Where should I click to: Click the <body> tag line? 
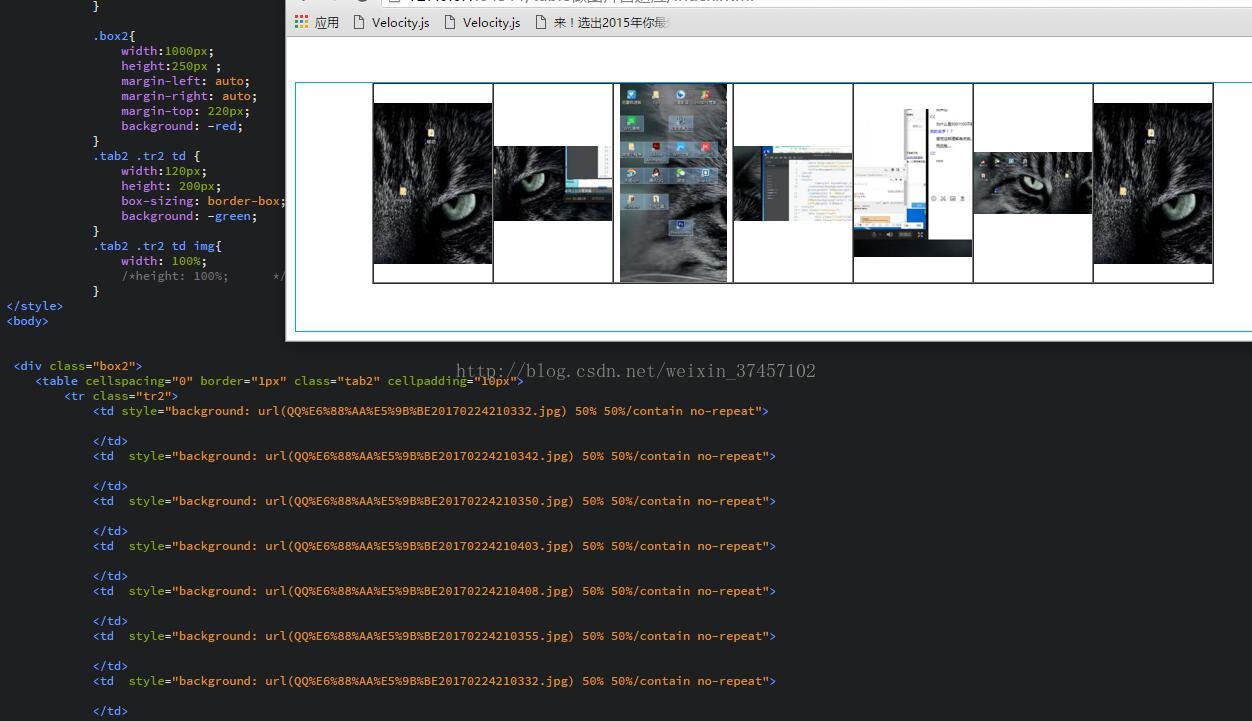[x=28, y=321]
